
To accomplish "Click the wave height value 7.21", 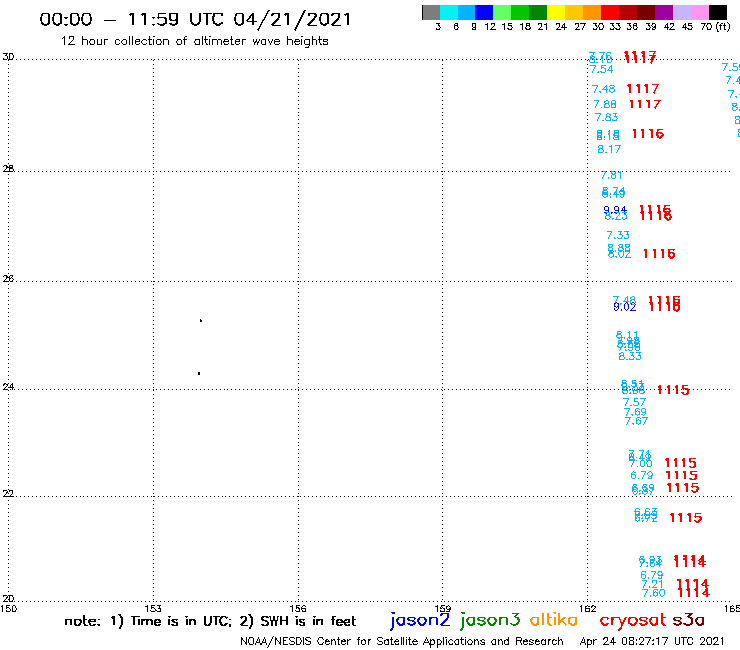I will tap(653, 584).
